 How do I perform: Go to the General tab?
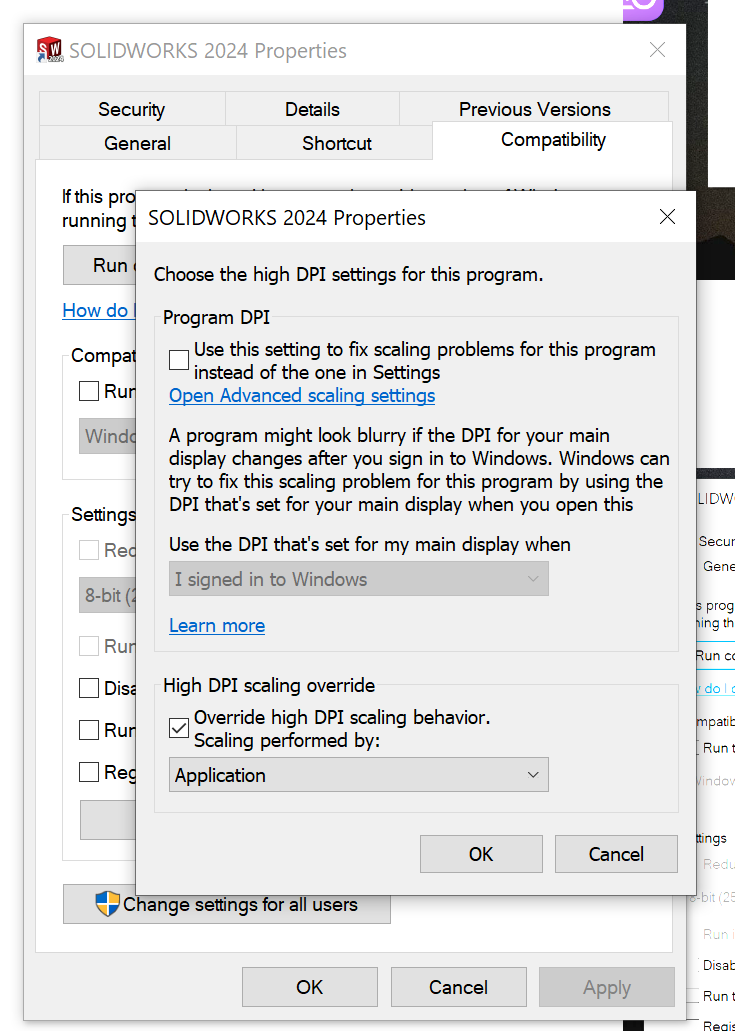point(137,143)
